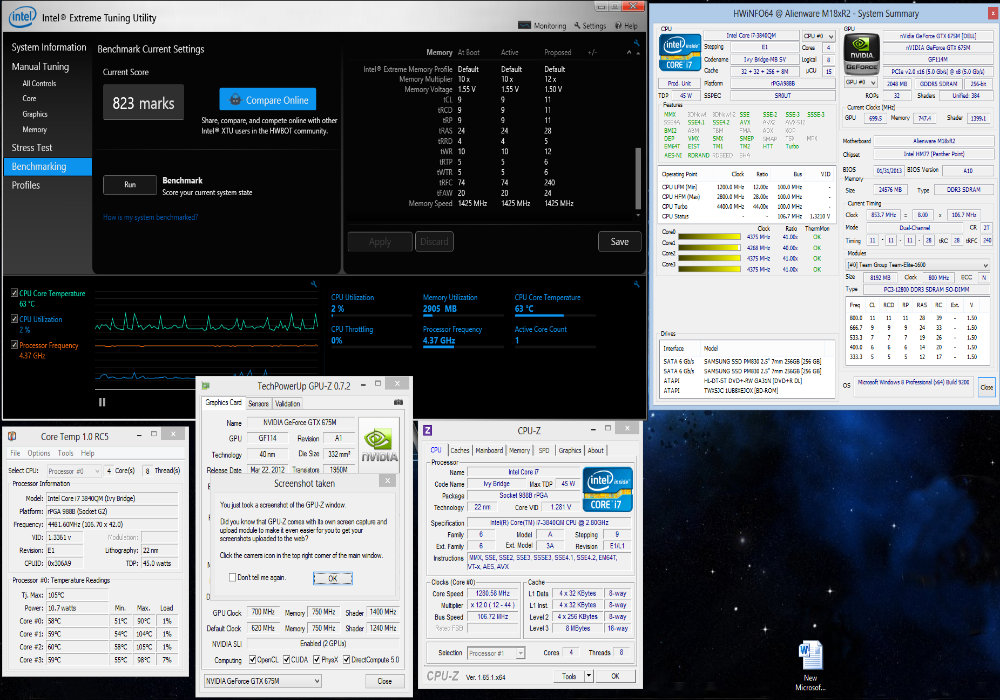Click Intel Core i7 badge in CPU-Z
1000x700 pixels.
tap(608, 489)
